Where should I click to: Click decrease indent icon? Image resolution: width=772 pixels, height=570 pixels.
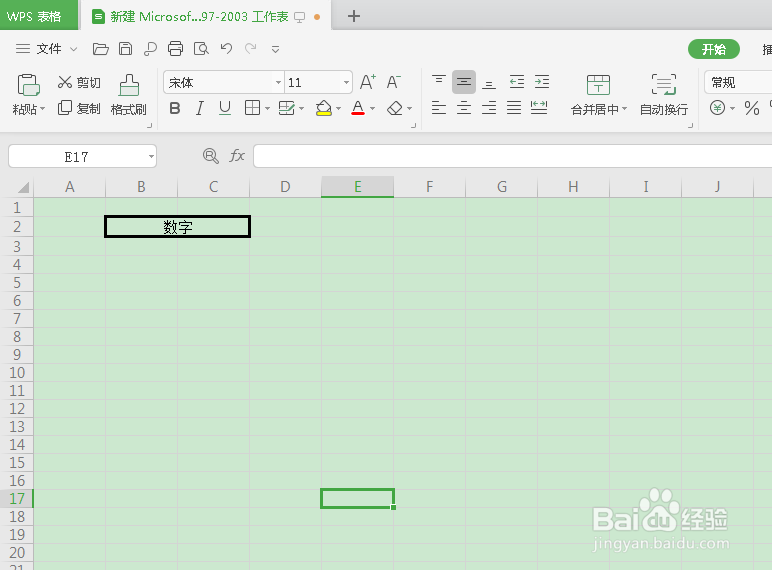516,82
